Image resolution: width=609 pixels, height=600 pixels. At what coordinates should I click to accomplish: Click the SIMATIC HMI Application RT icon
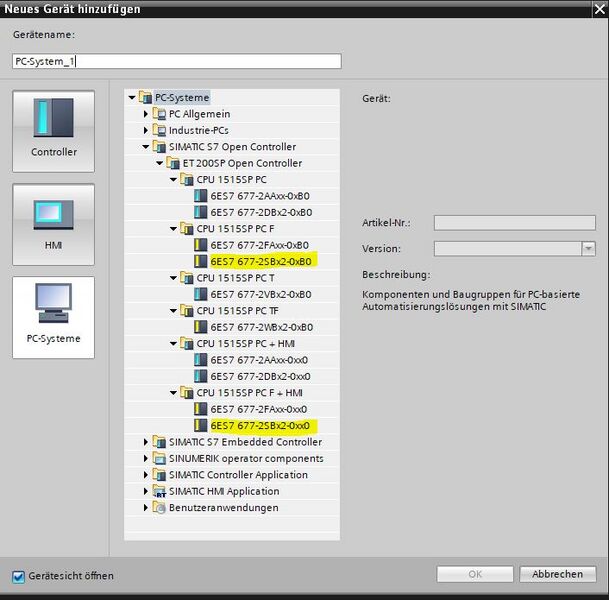point(159,491)
